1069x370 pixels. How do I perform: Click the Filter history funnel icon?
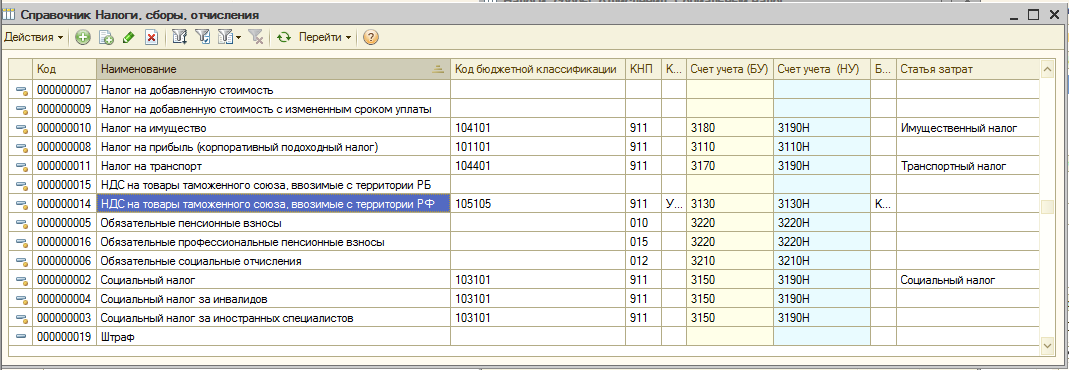224,38
